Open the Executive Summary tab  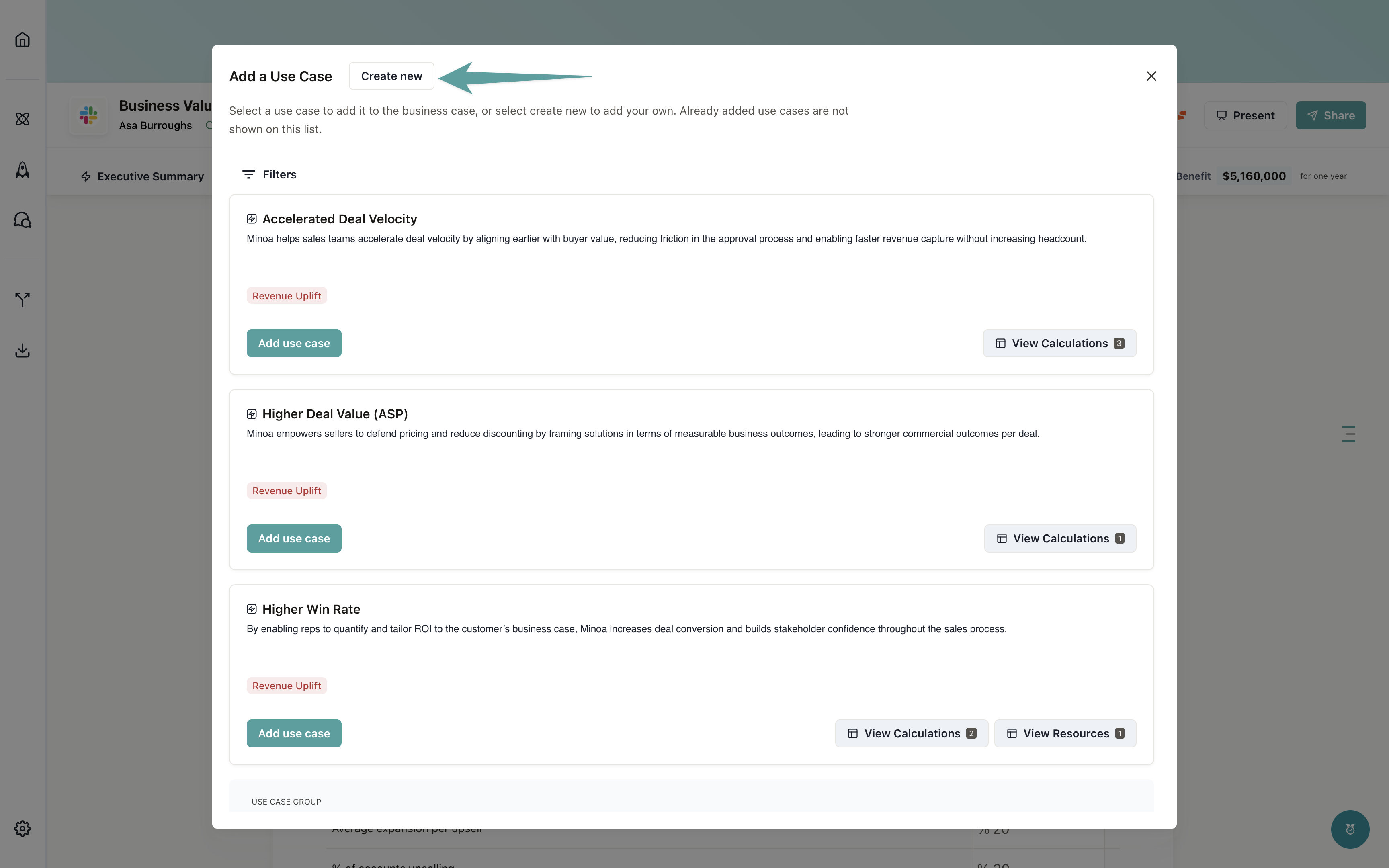point(142,176)
